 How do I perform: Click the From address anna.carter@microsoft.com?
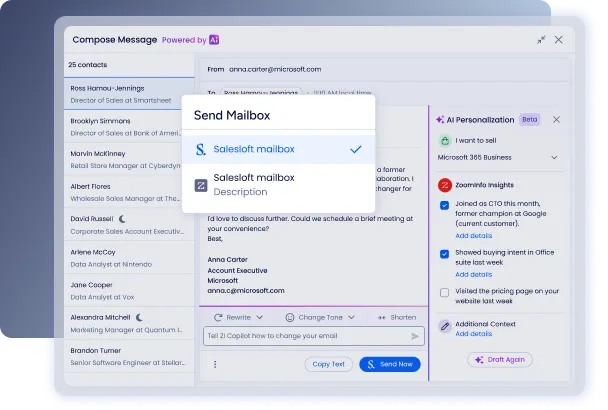click(x=275, y=69)
